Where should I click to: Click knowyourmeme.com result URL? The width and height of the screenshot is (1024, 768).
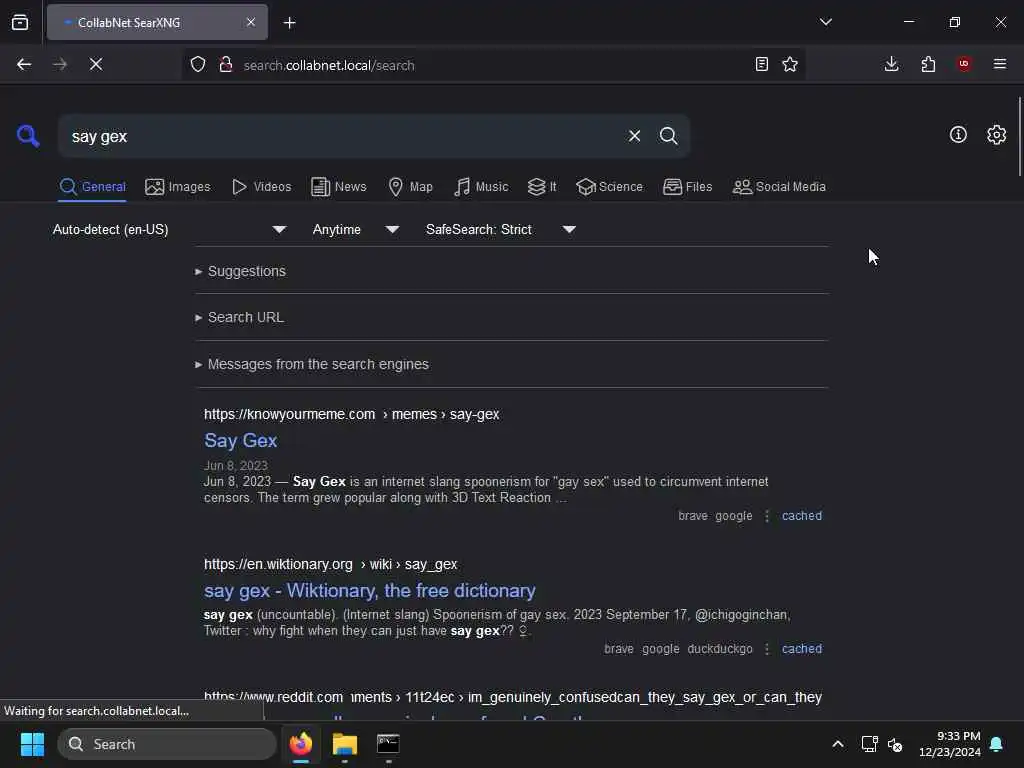tap(351, 415)
